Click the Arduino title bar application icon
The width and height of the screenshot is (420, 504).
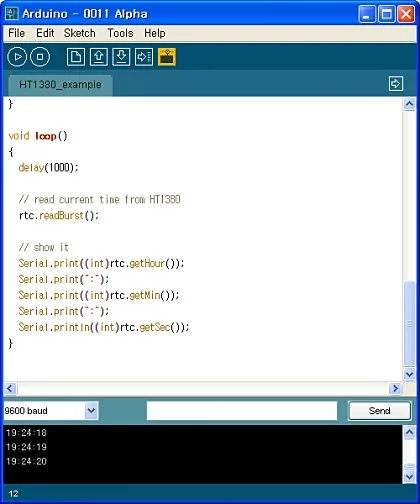click(x=12, y=14)
